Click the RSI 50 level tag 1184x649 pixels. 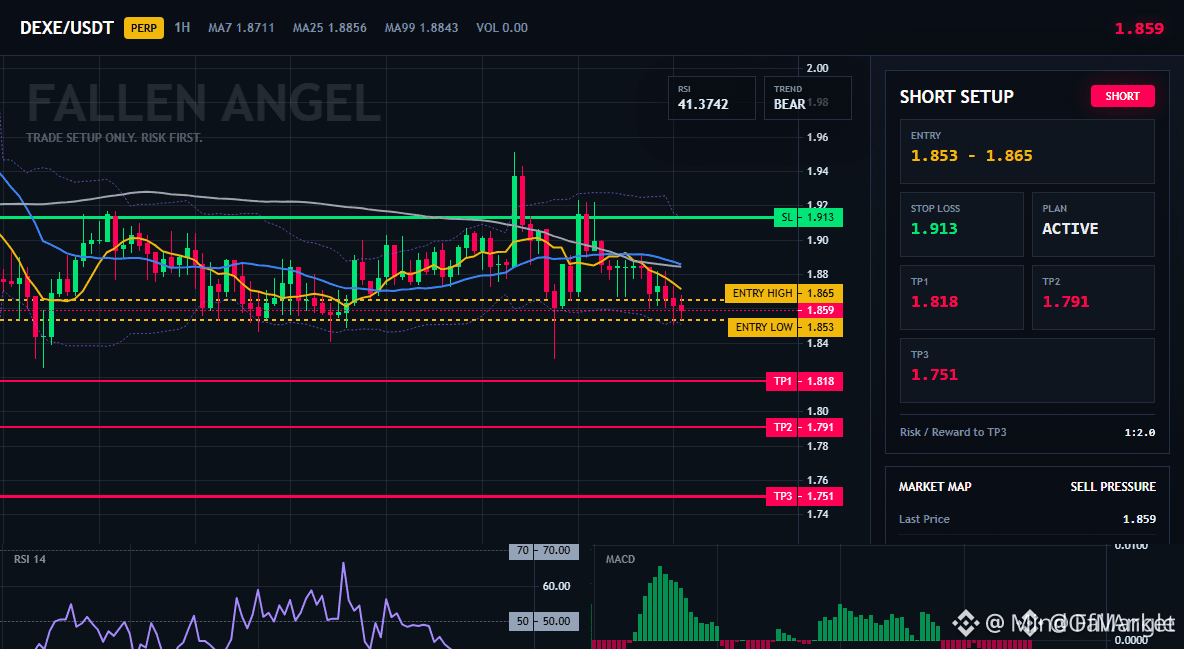pyautogui.click(x=544, y=621)
